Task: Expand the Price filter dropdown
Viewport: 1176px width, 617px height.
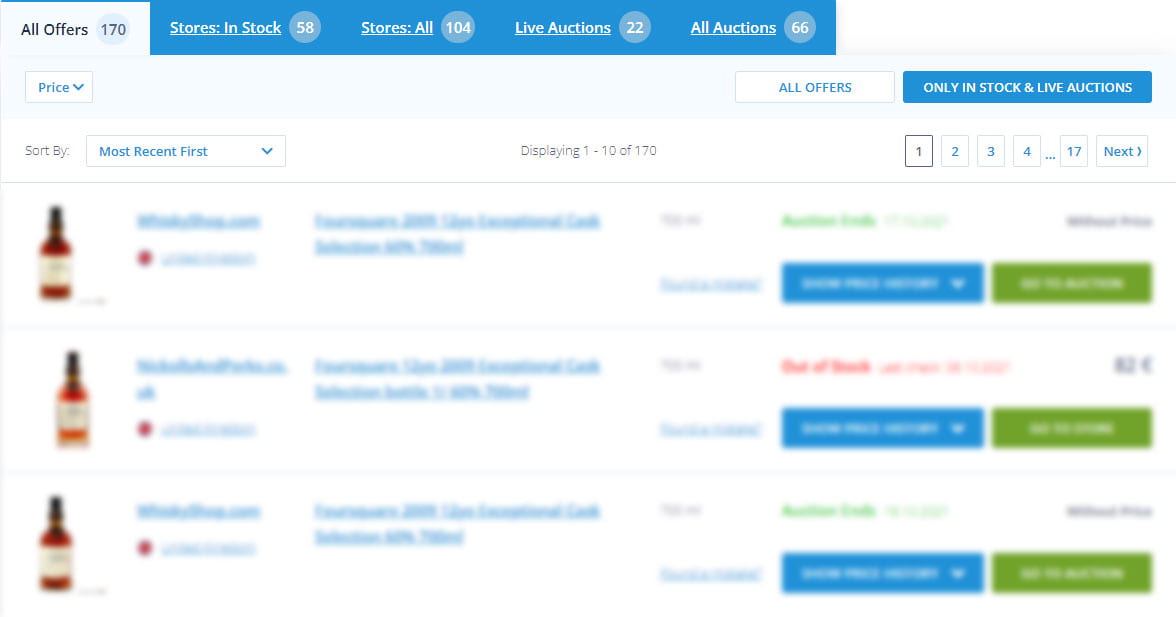Action: point(59,88)
